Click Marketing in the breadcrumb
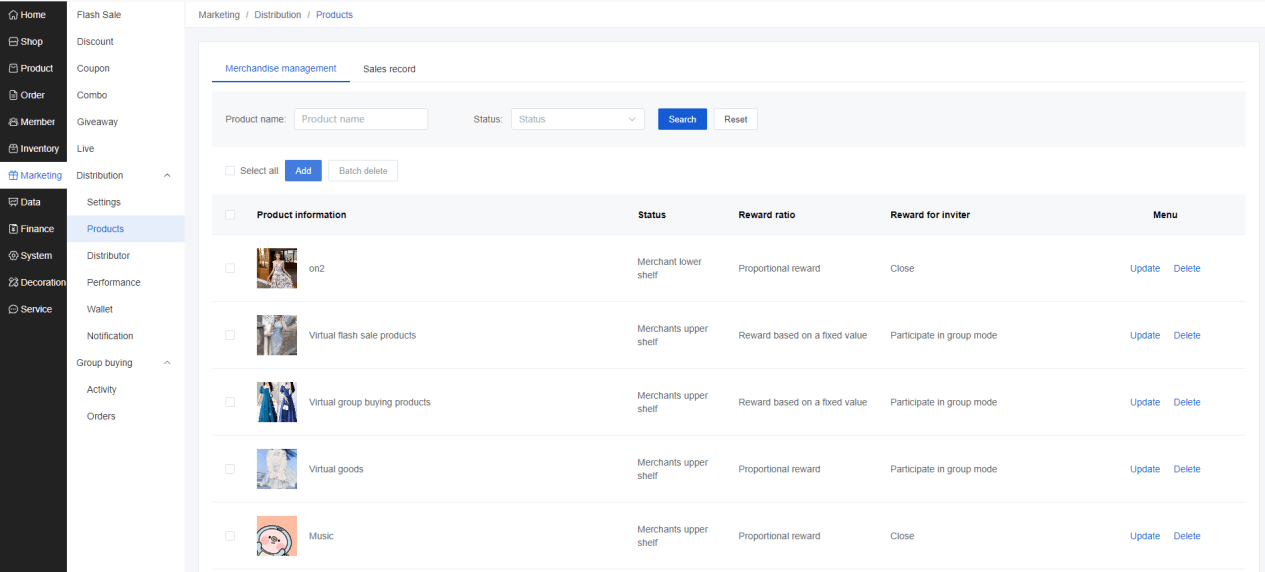Image resolution: width=1265 pixels, height=572 pixels. tap(219, 15)
